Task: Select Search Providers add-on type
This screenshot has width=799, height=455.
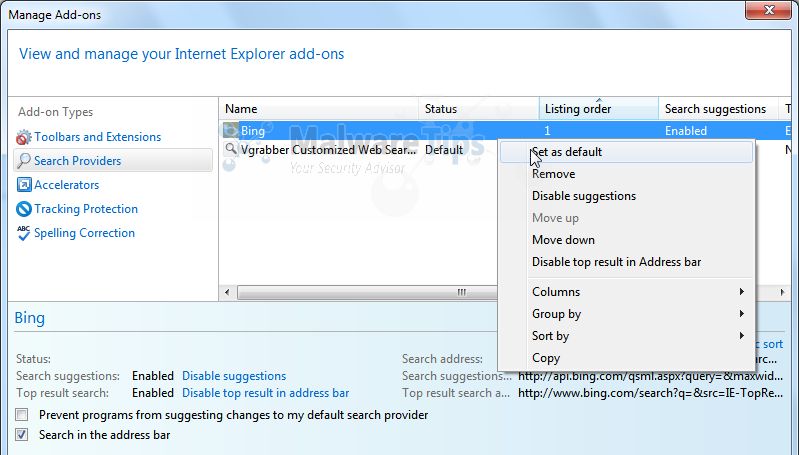Action: coord(113,160)
